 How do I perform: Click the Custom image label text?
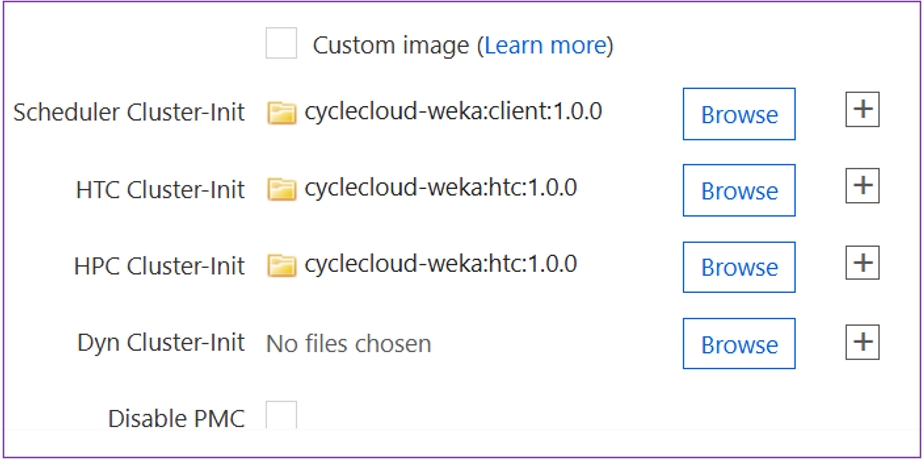point(390,45)
